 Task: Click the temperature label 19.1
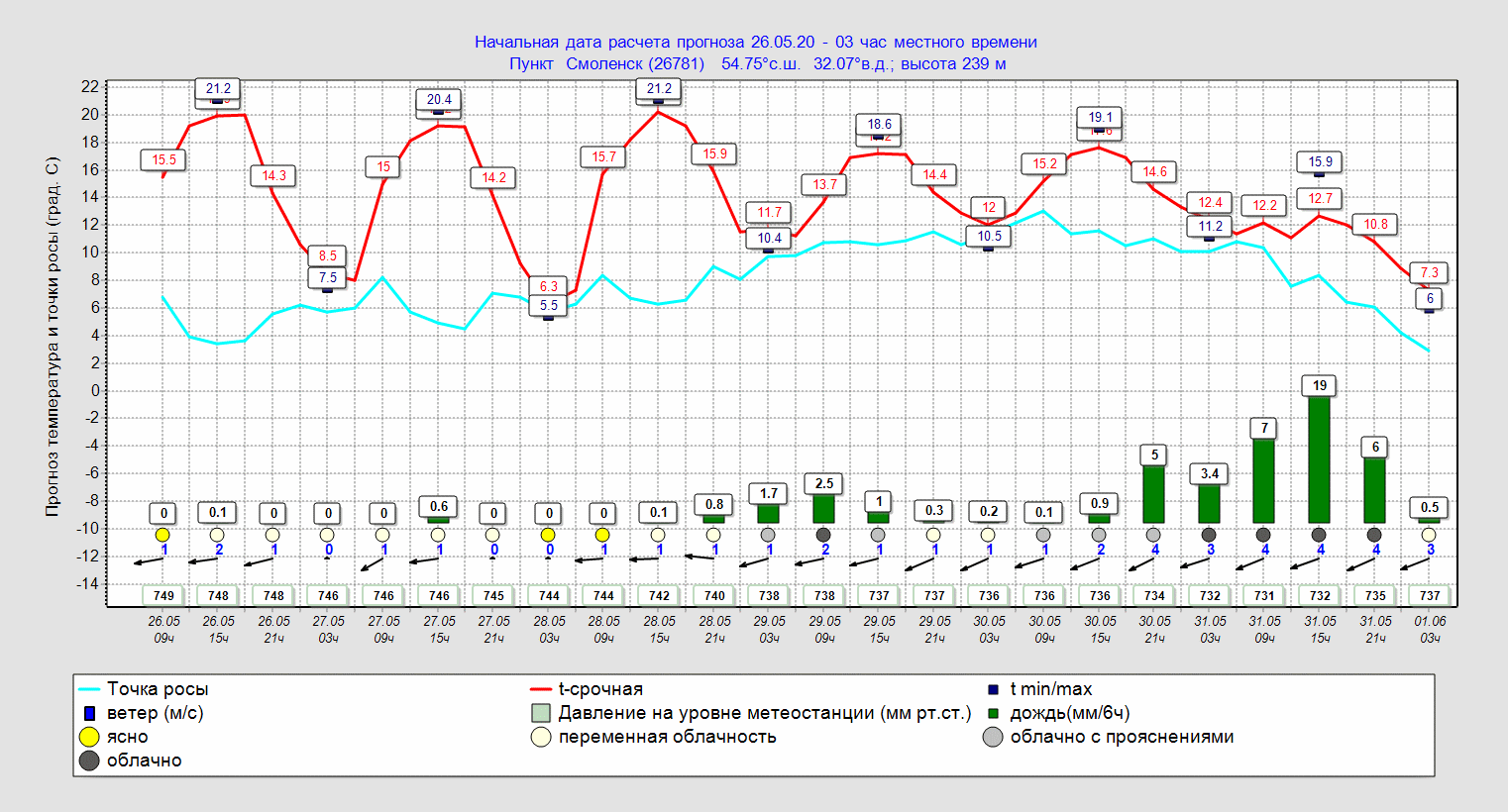(1100, 117)
